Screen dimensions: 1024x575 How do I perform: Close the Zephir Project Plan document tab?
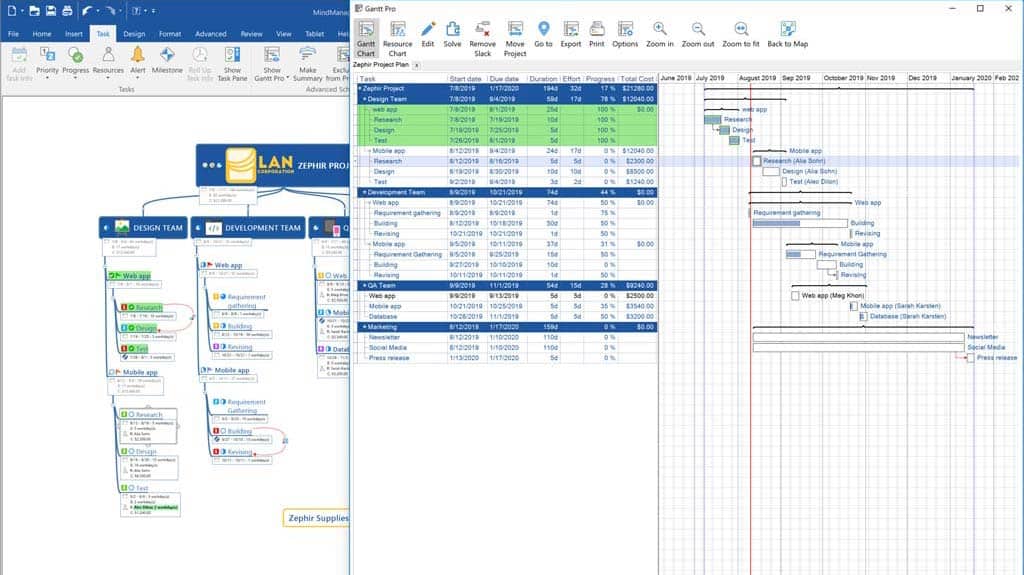point(417,65)
